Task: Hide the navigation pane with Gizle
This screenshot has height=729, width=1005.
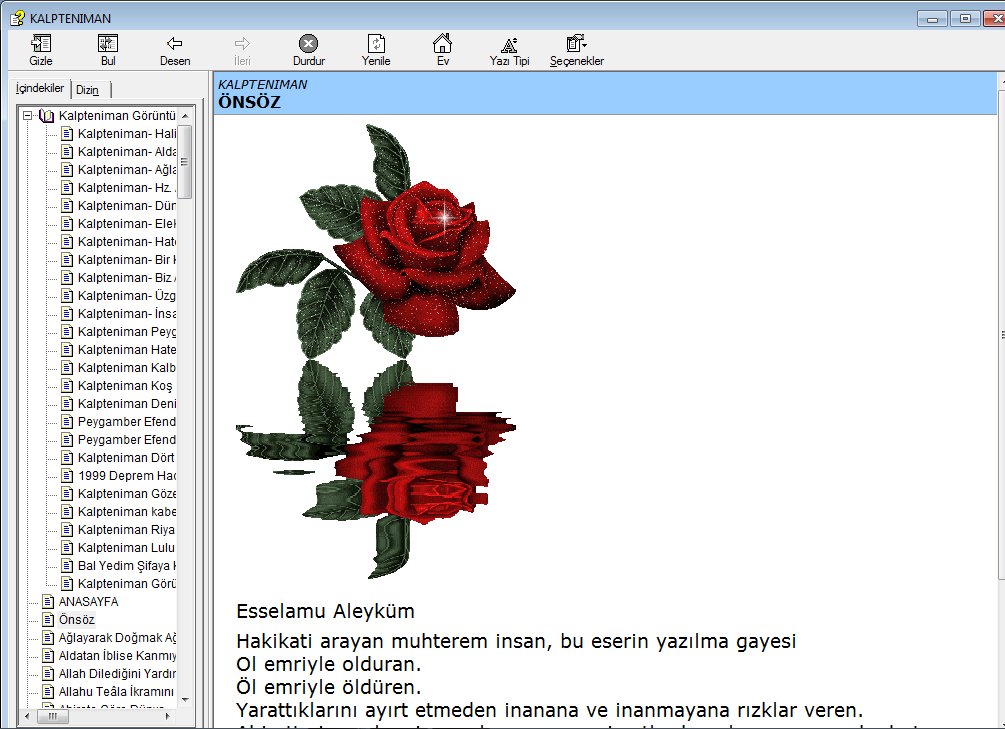Action: 41,50
